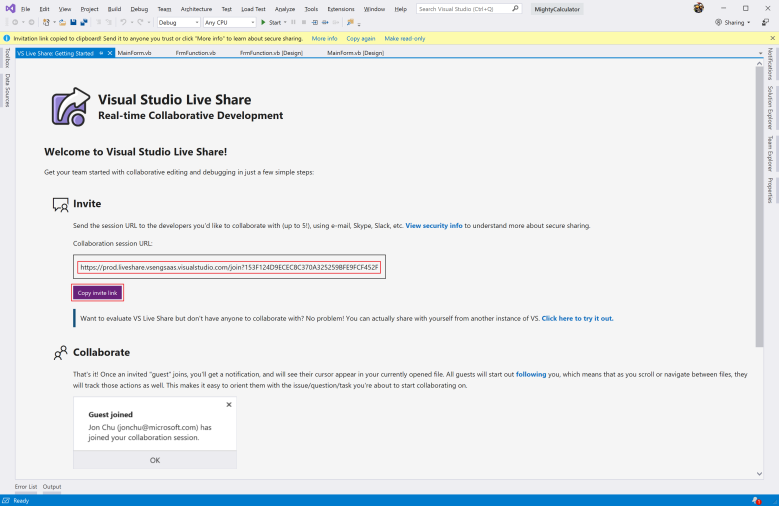The width and height of the screenshot is (779, 506).
Task: Click the 'Click here to try it out' link
Action: [x=577, y=318]
